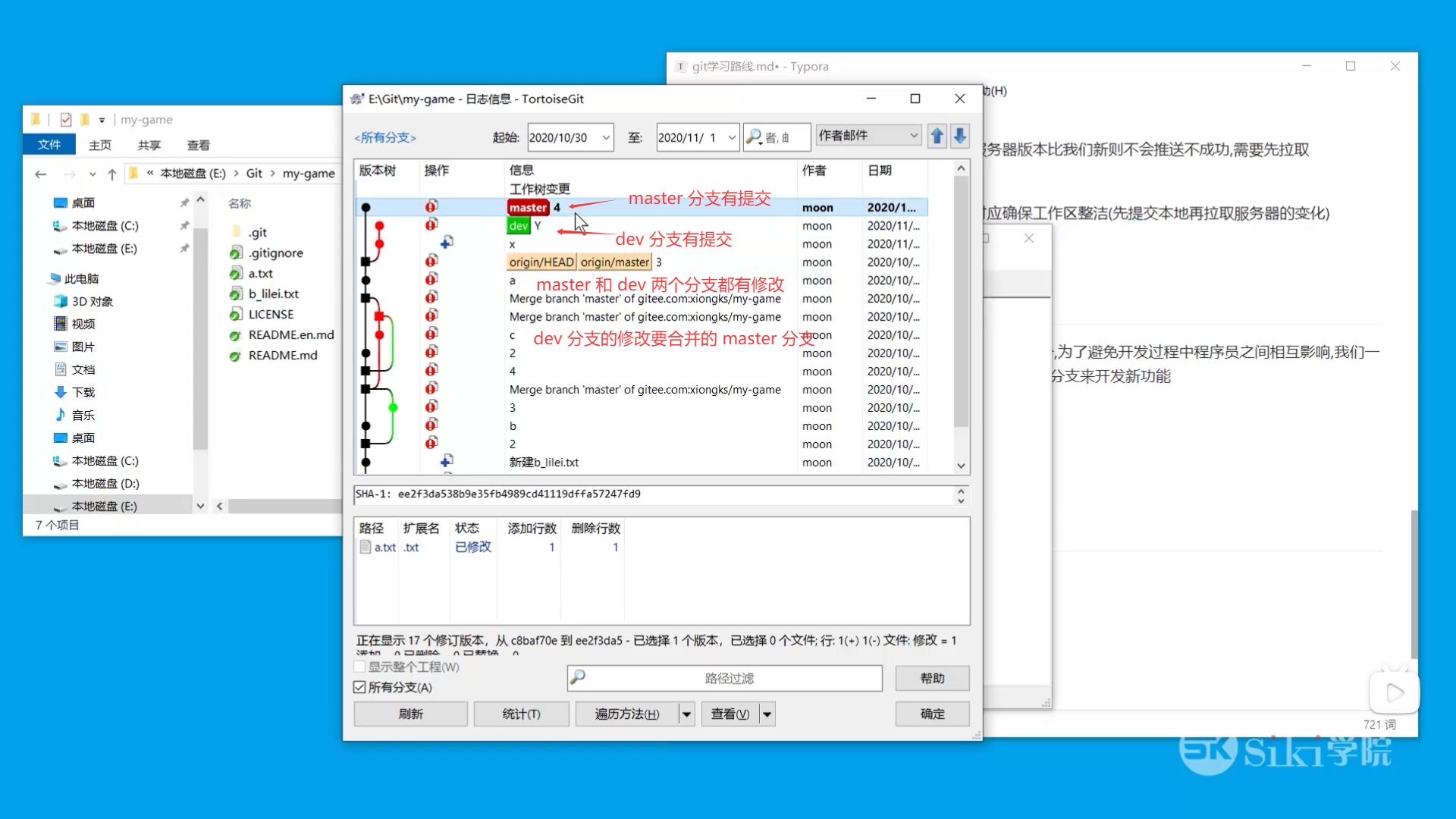Click the .gitignore file icon in Explorer

click(237, 253)
